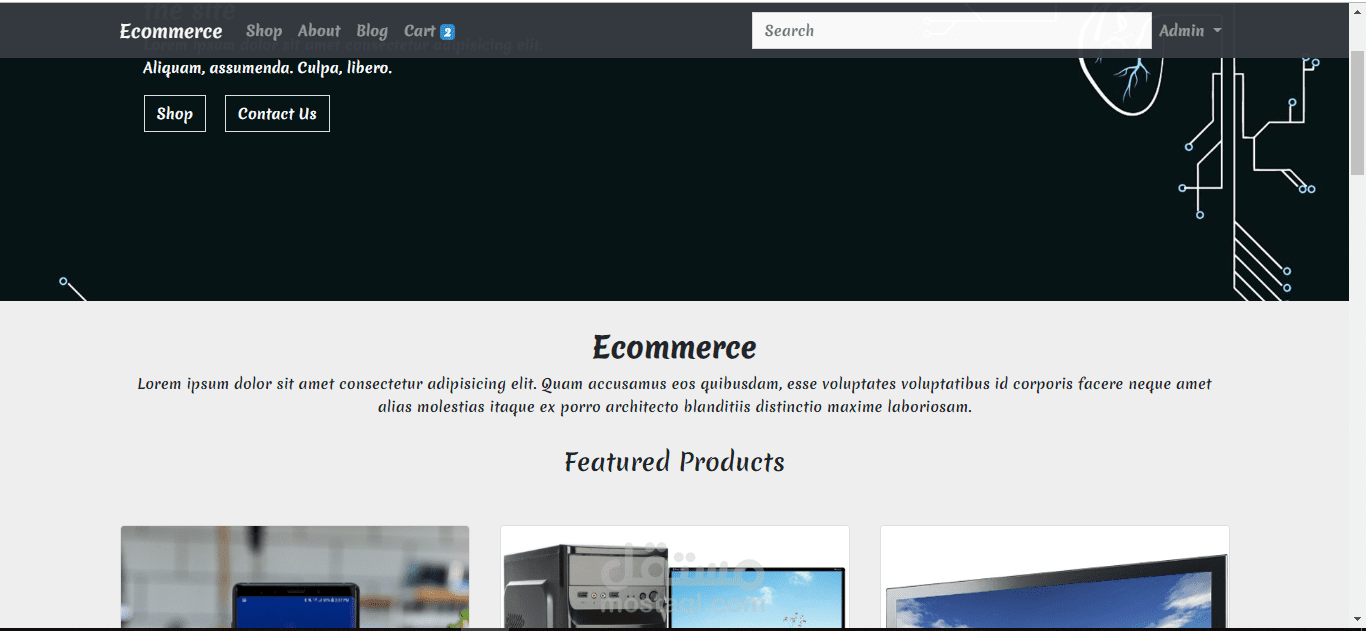
Task: Open the flat screen monitor product thumbnail
Action: pyautogui.click(x=1055, y=577)
